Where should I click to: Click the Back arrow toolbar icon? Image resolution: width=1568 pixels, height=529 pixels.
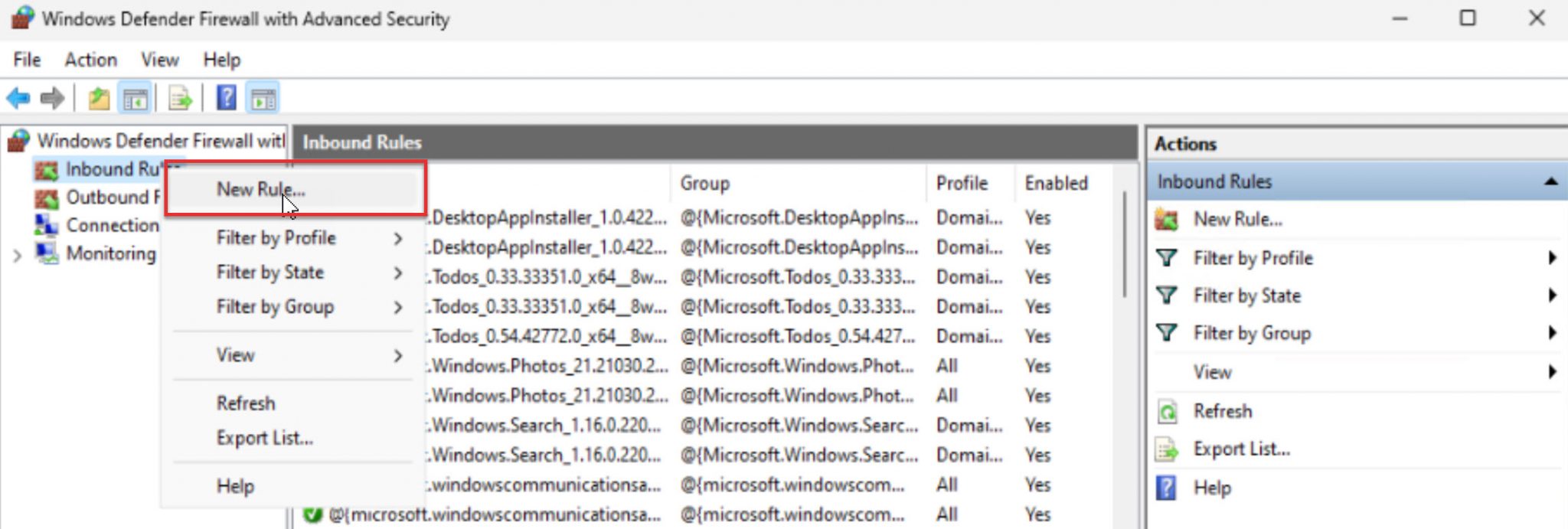point(18,98)
